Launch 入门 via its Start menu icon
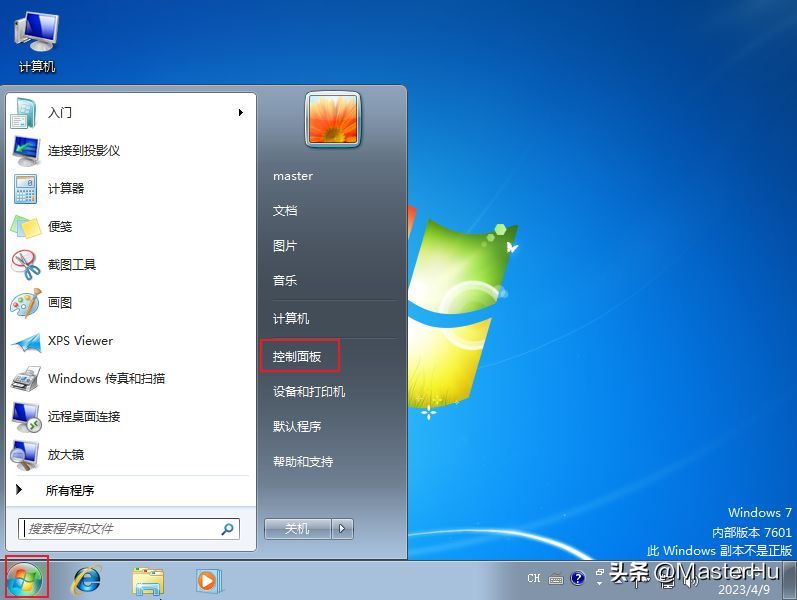Image resolution: width=797 pixels, height=600 pixels. pyautogui.click(x=23, y=112)
